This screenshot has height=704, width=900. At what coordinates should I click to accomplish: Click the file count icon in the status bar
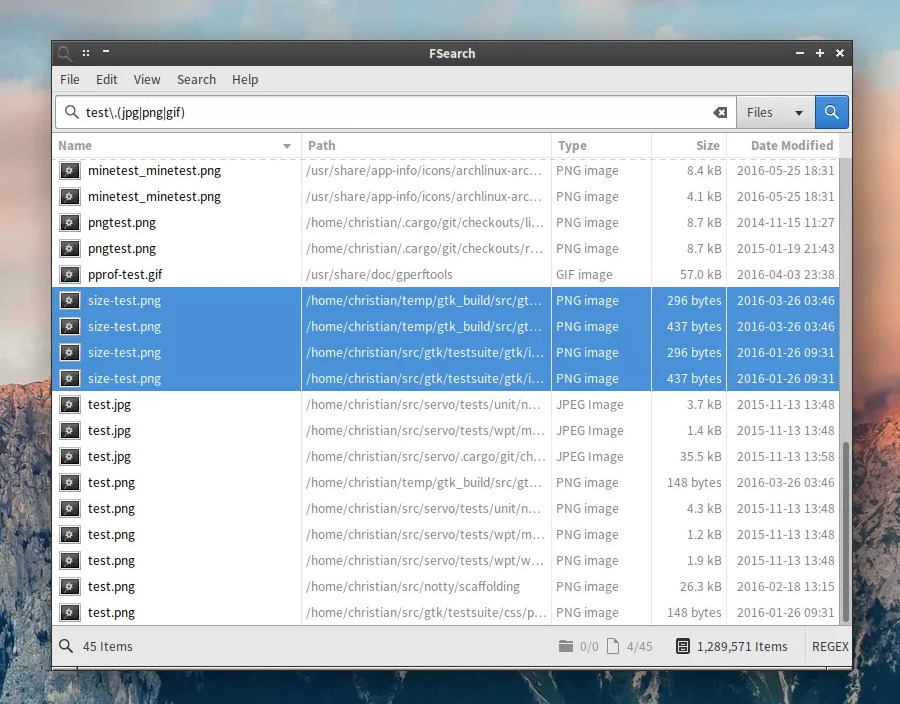pos(614,647)
